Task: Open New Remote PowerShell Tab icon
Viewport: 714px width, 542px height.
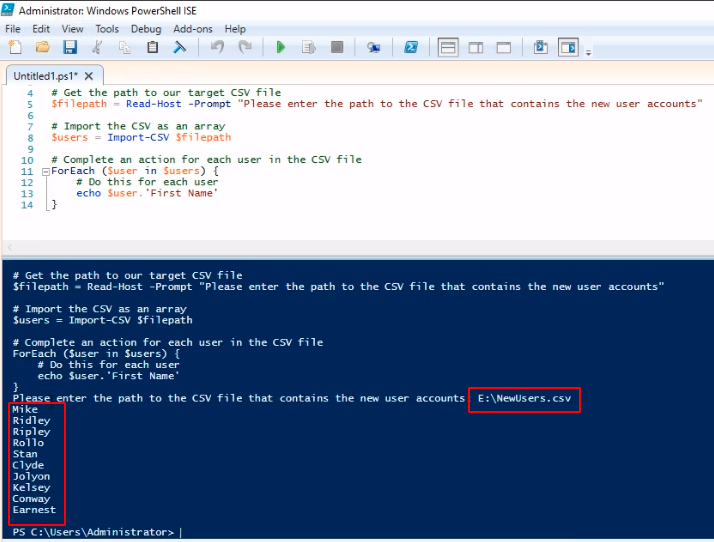Action: tap(373, 47)
